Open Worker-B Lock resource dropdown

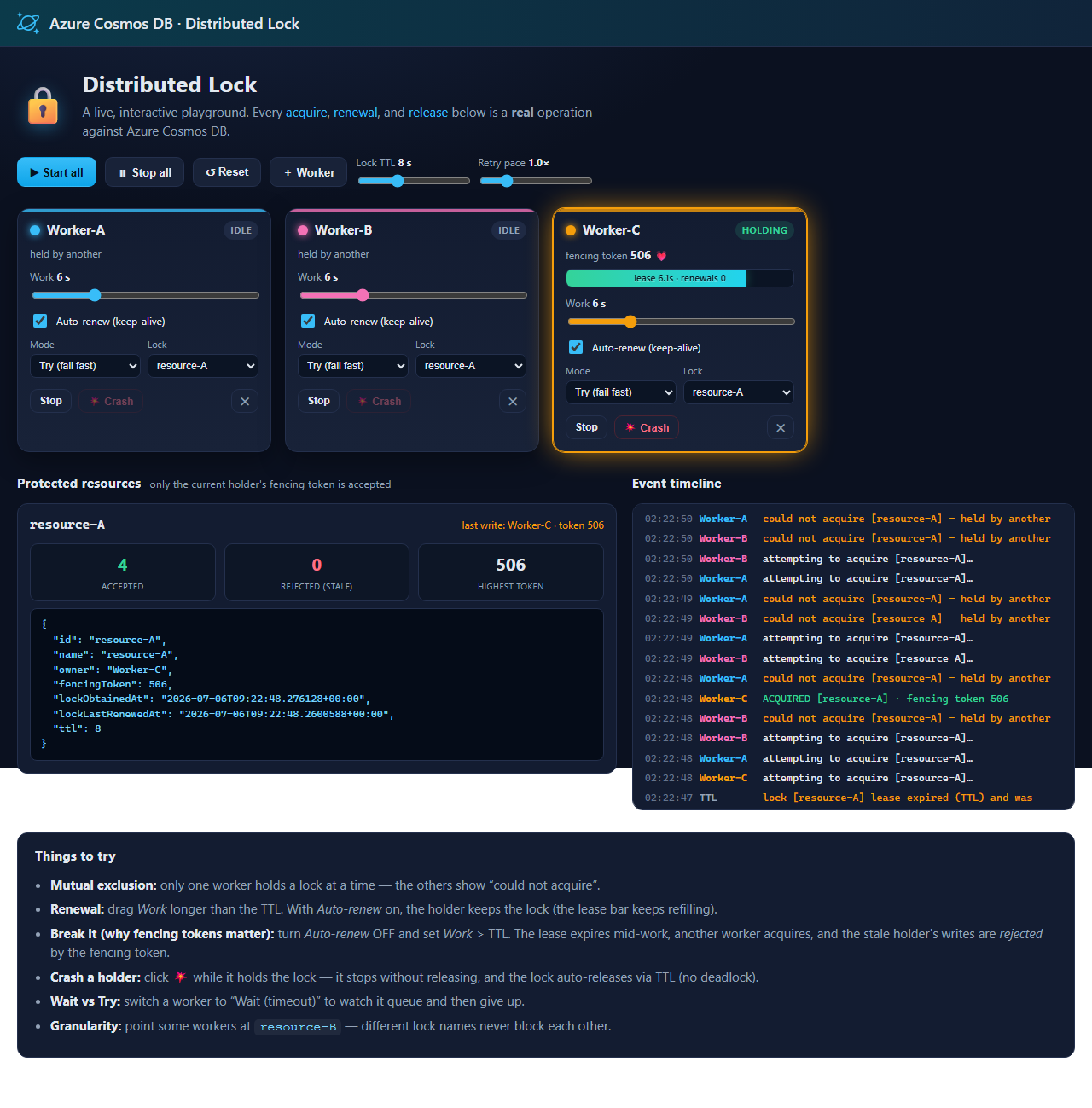click(x=471, y=366)
